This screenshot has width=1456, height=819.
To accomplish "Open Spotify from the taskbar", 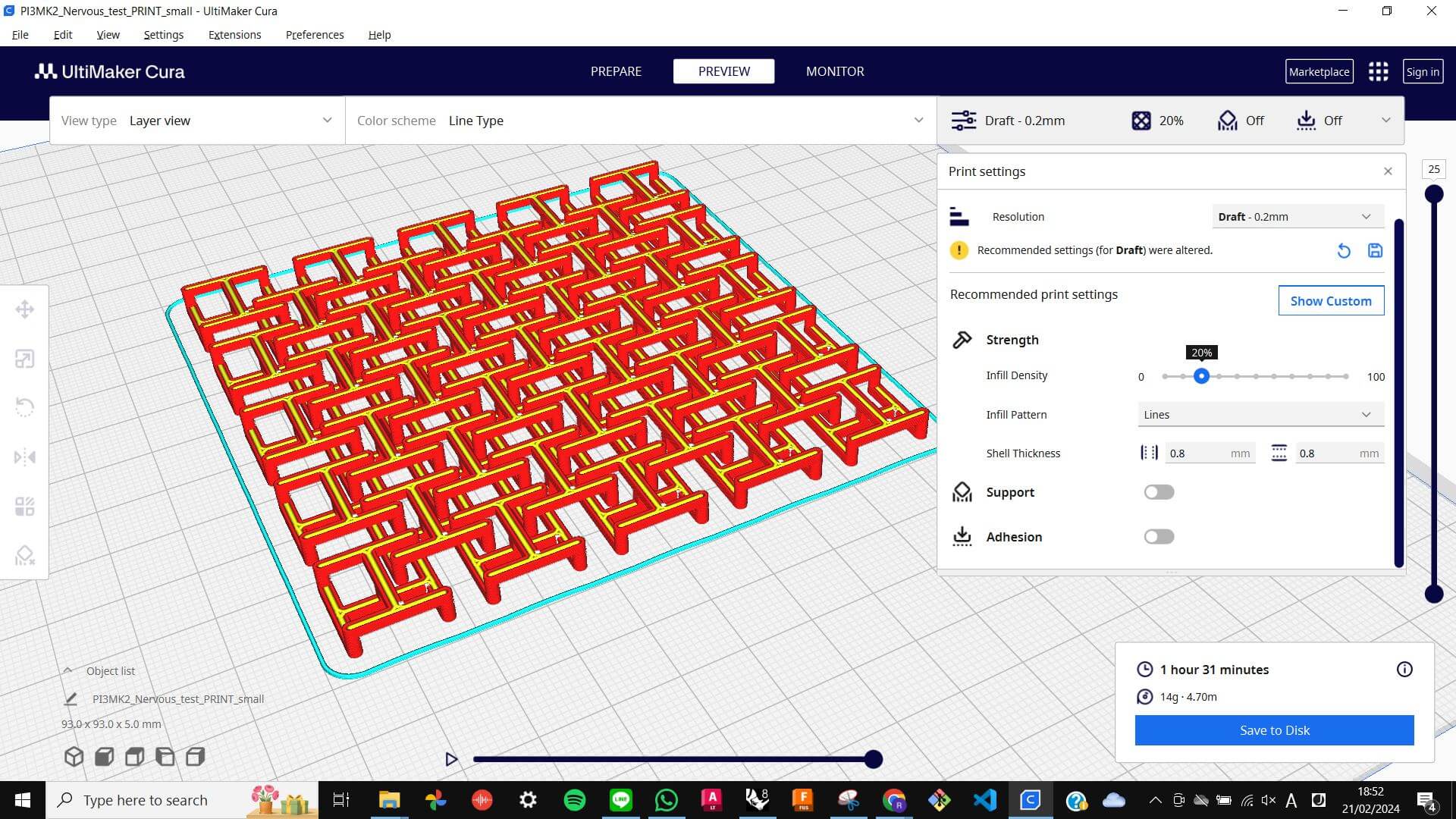I will pyautogui.click(x=575, y=800).
